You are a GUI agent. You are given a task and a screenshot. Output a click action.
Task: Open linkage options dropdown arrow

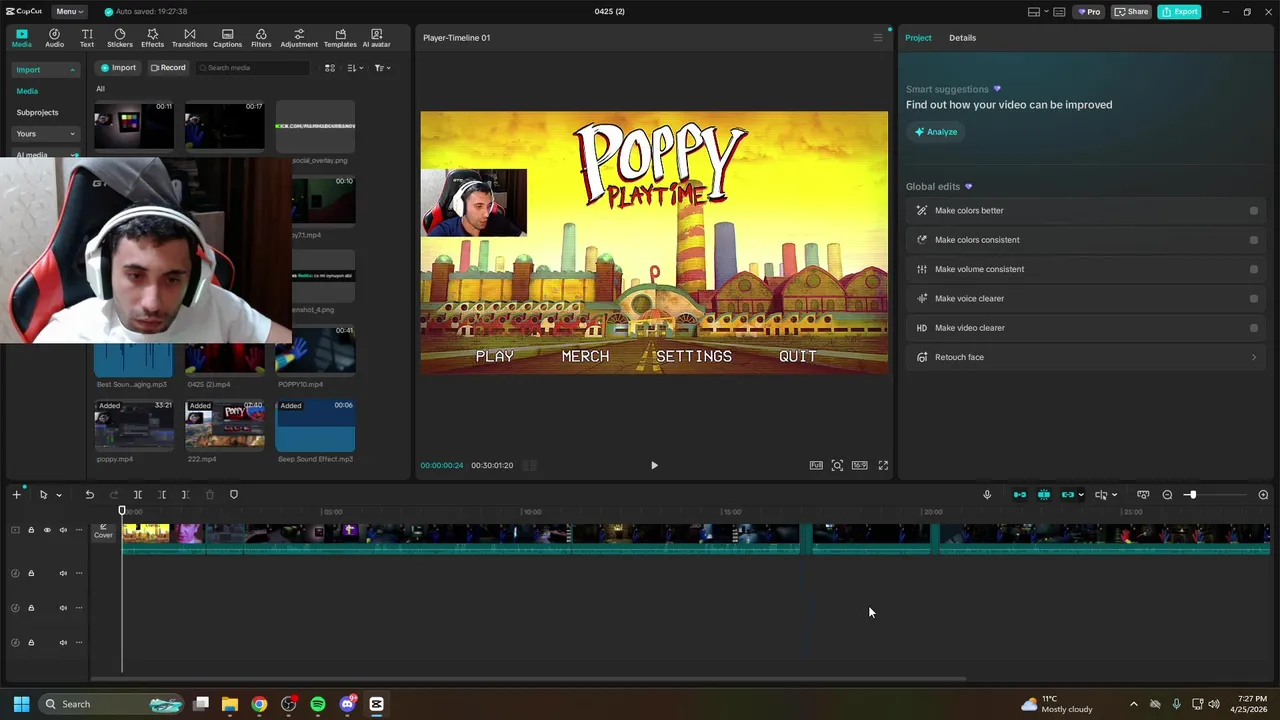pos(1081,495)
